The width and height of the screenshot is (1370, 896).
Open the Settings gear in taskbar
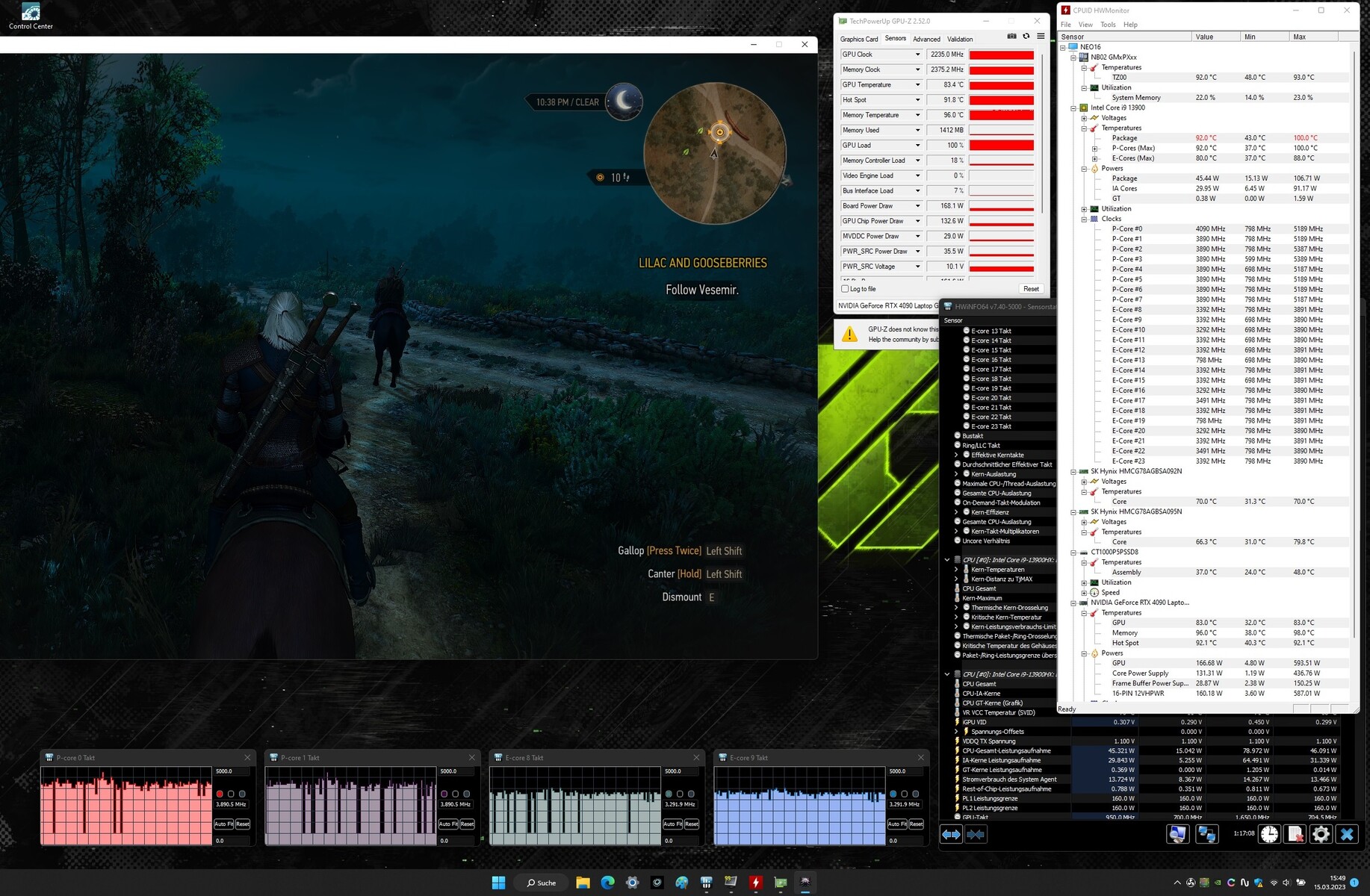pyautogui.click(x=632, y=883)
